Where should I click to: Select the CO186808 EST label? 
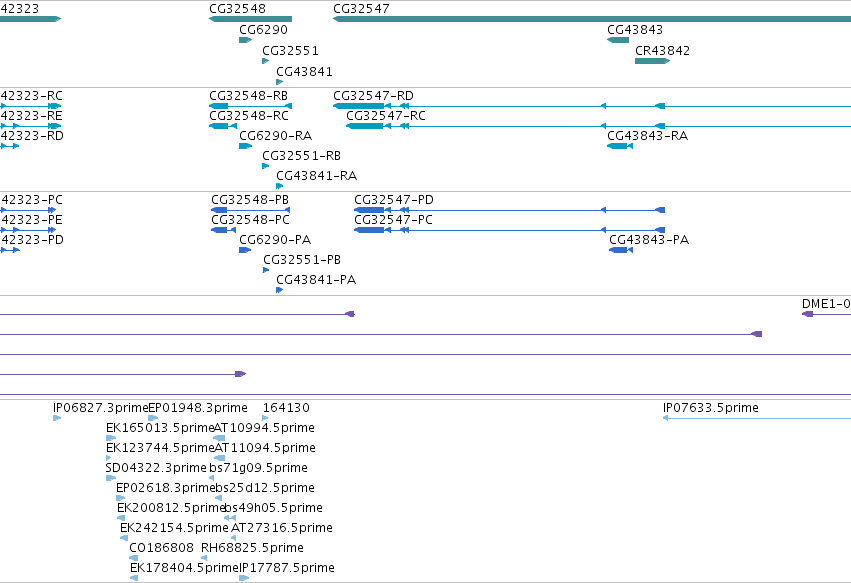coord(161,548)
